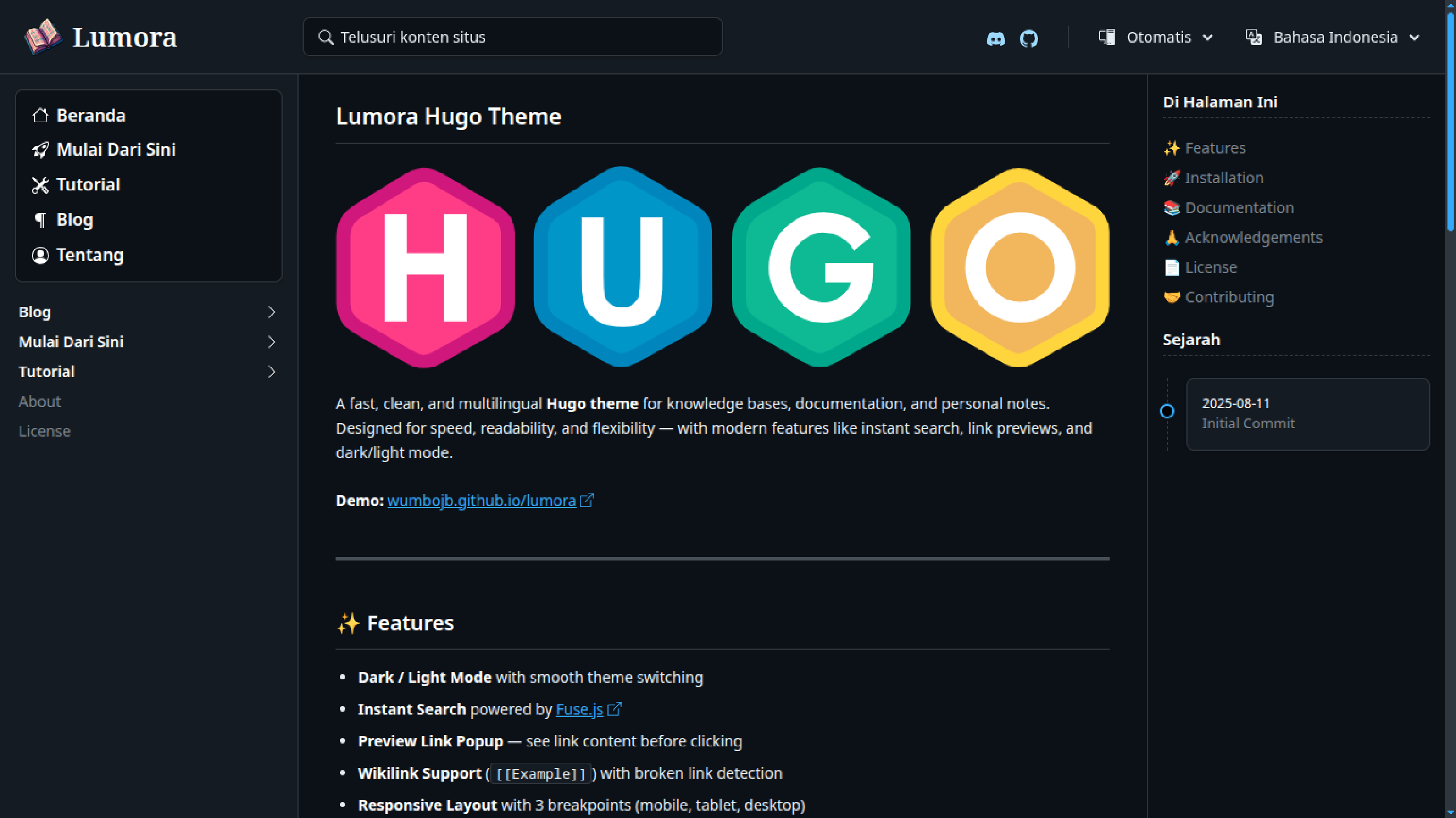Click the Lumora site title
1456x818 pixels.
tap(125, 38)
